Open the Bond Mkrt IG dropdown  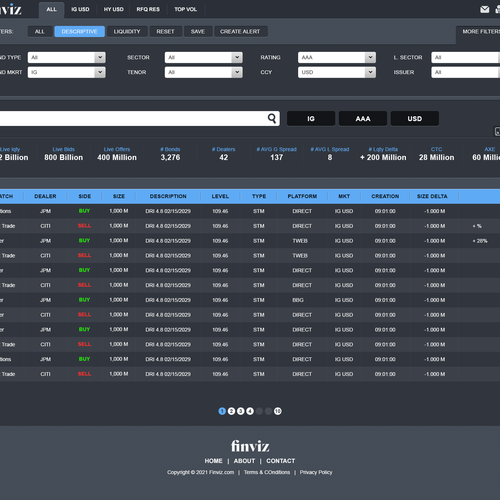pos(67,72)
